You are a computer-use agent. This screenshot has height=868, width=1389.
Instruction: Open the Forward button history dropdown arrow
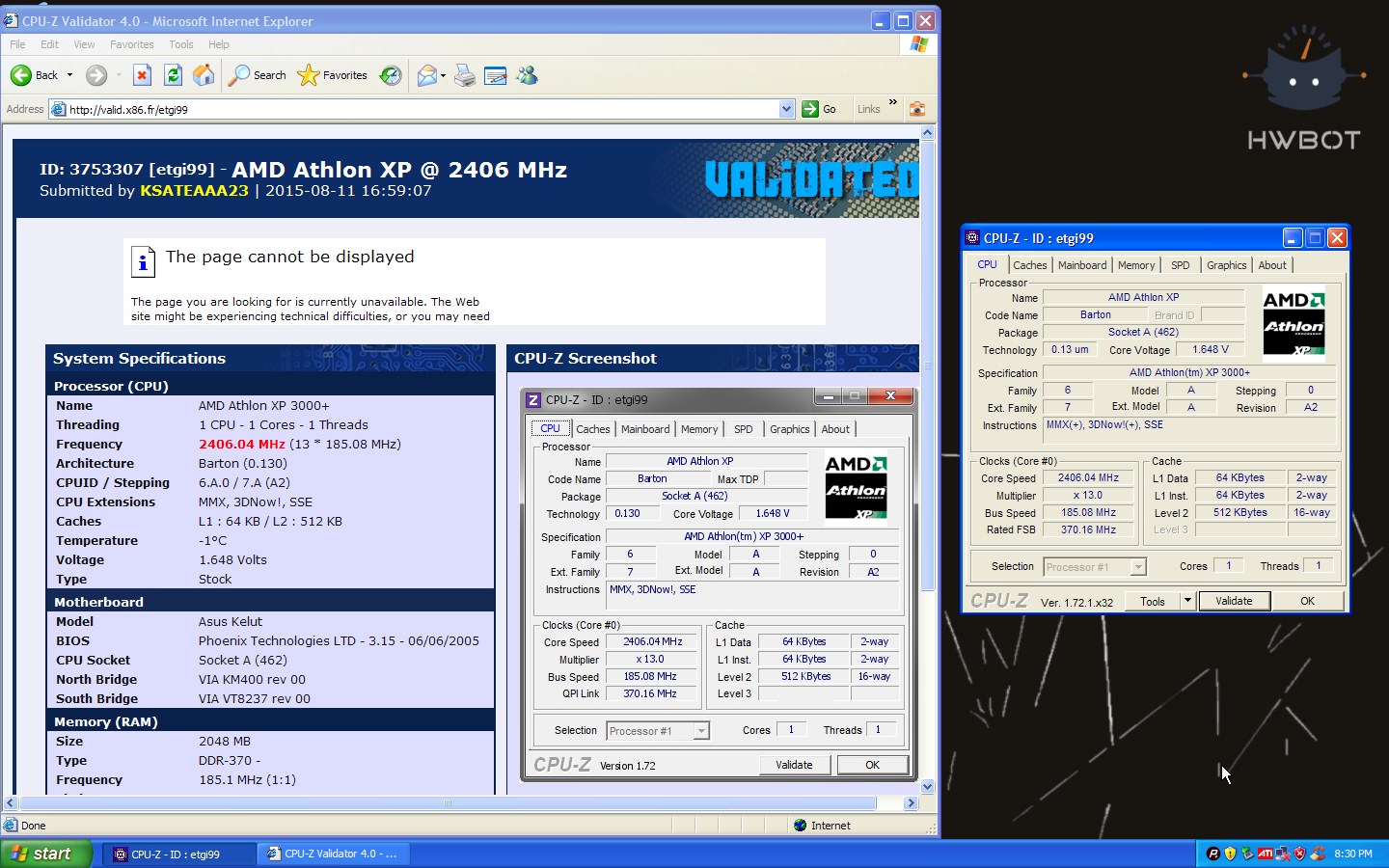[x=119, y=75]
